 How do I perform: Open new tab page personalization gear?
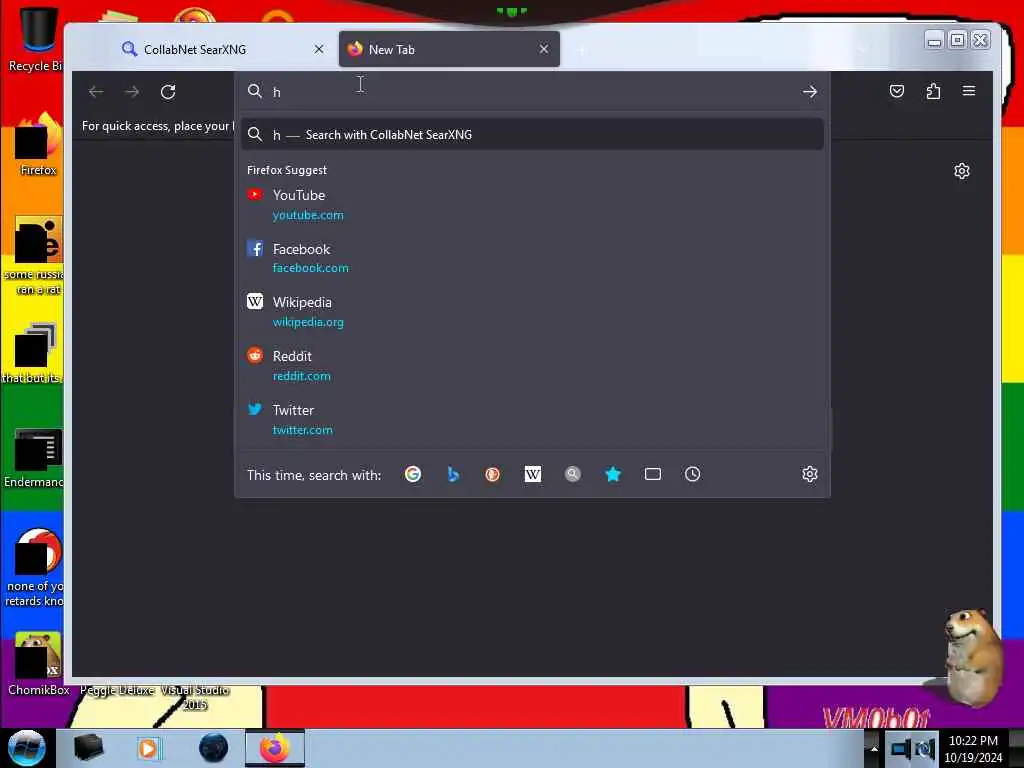961,171
